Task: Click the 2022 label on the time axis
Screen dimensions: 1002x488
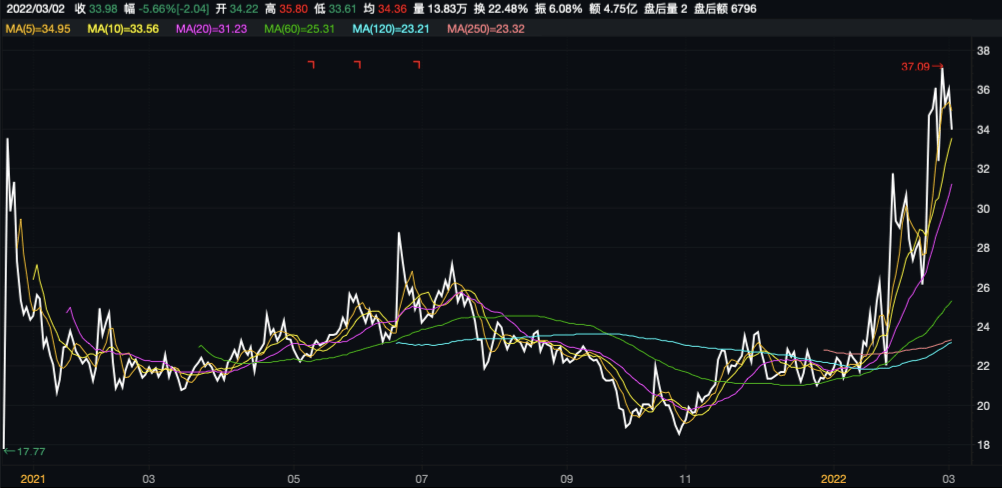Action: [x=833, y=479]
